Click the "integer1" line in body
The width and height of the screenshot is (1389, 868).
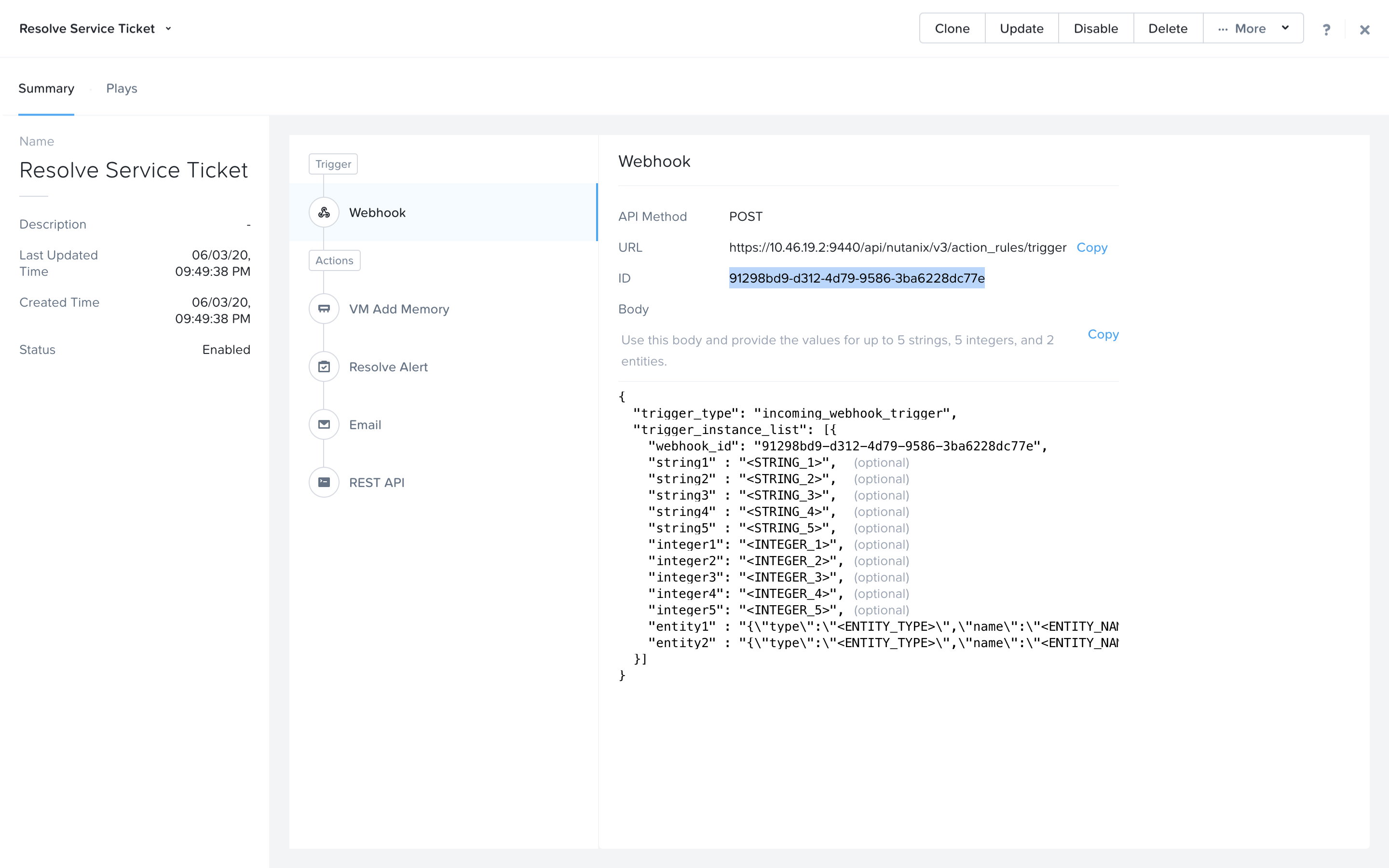779,545
